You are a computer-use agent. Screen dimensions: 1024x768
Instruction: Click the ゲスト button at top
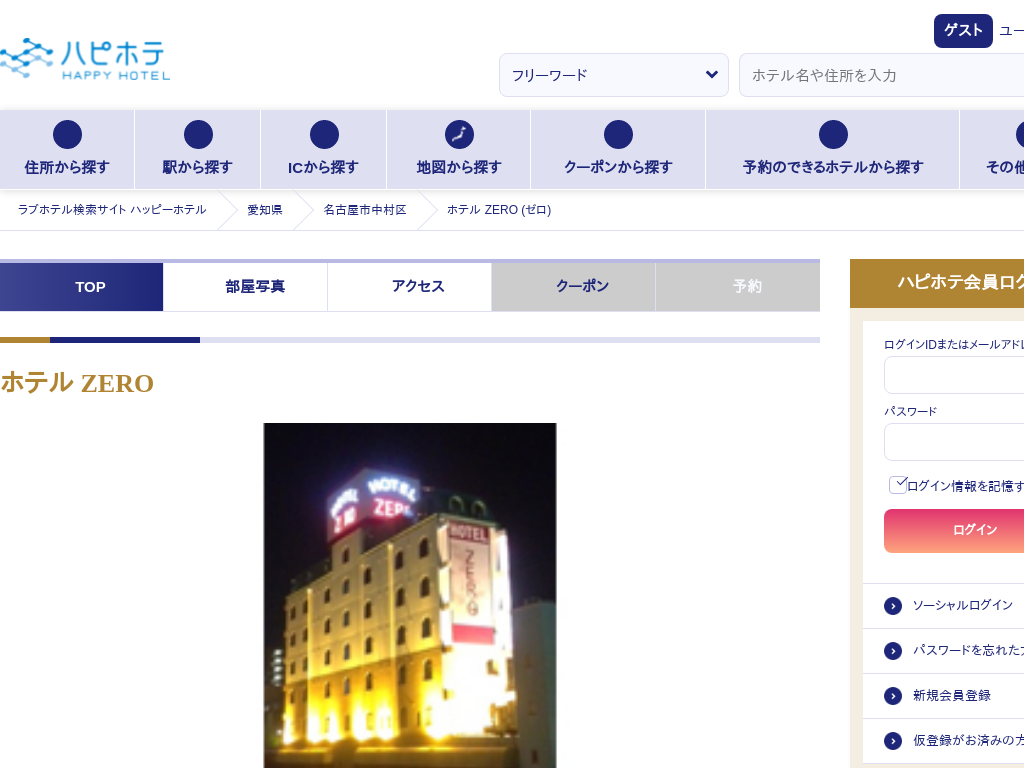pos(962,31)
